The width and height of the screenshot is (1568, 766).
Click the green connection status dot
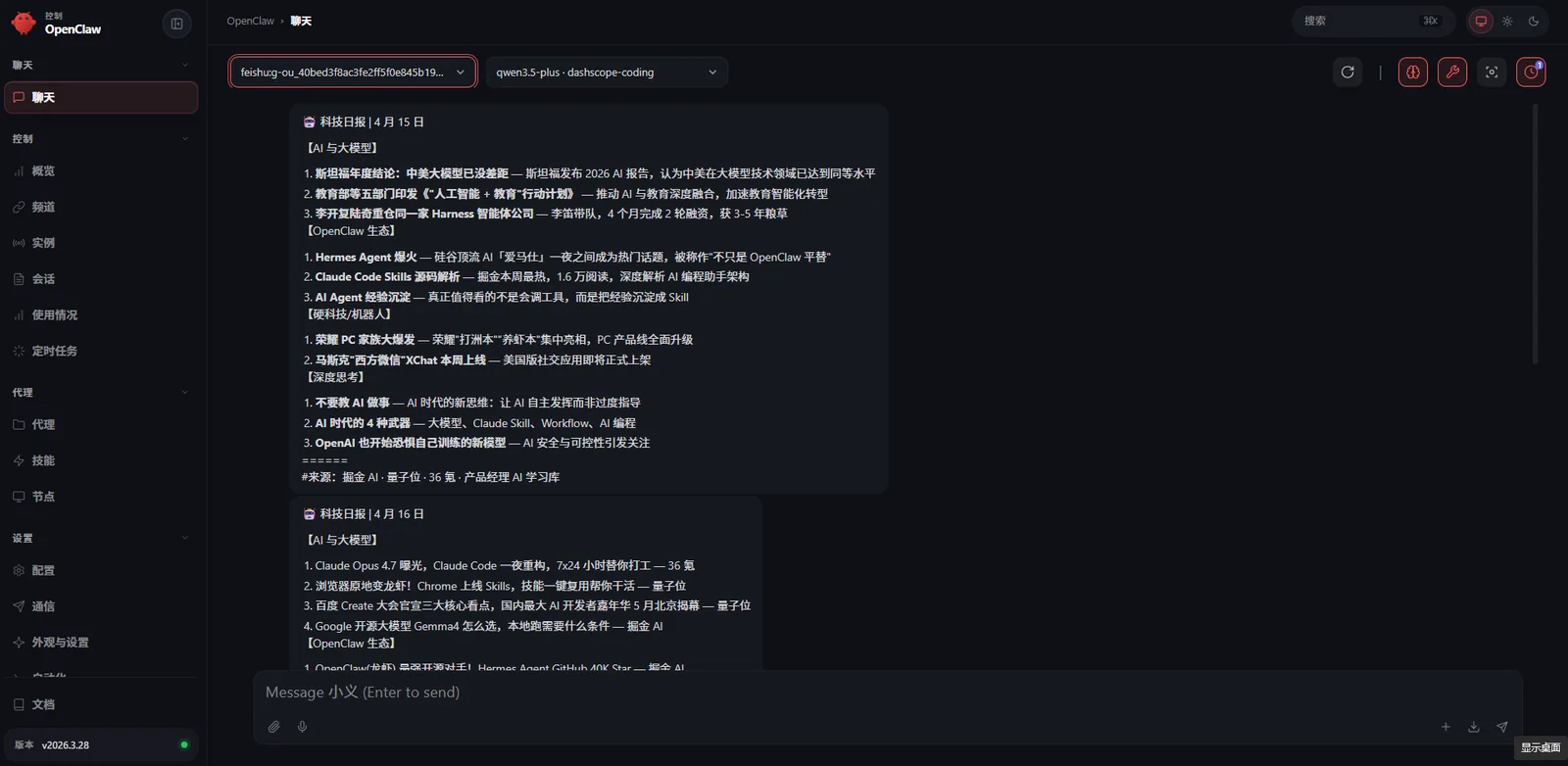184,745
